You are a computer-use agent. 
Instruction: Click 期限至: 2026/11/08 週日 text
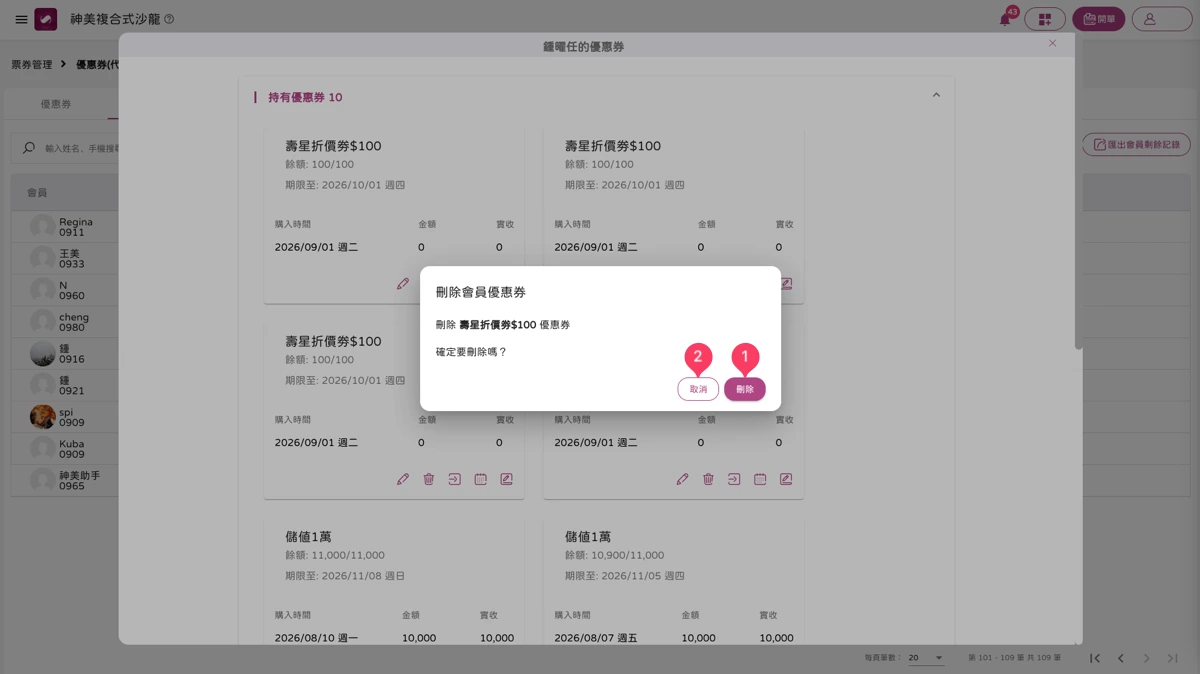[x=345, y=576]
